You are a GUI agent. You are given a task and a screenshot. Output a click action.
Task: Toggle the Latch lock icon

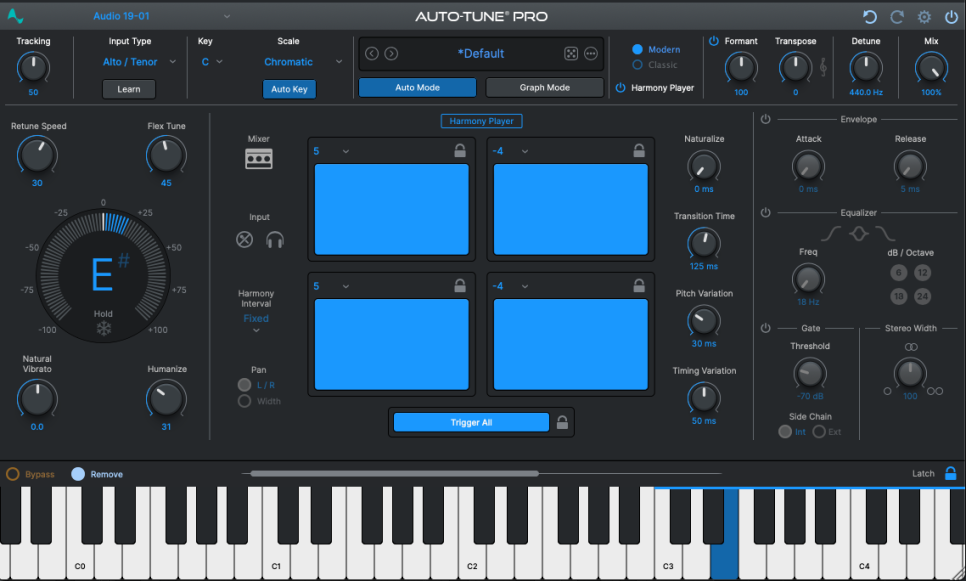coord(951,473)
